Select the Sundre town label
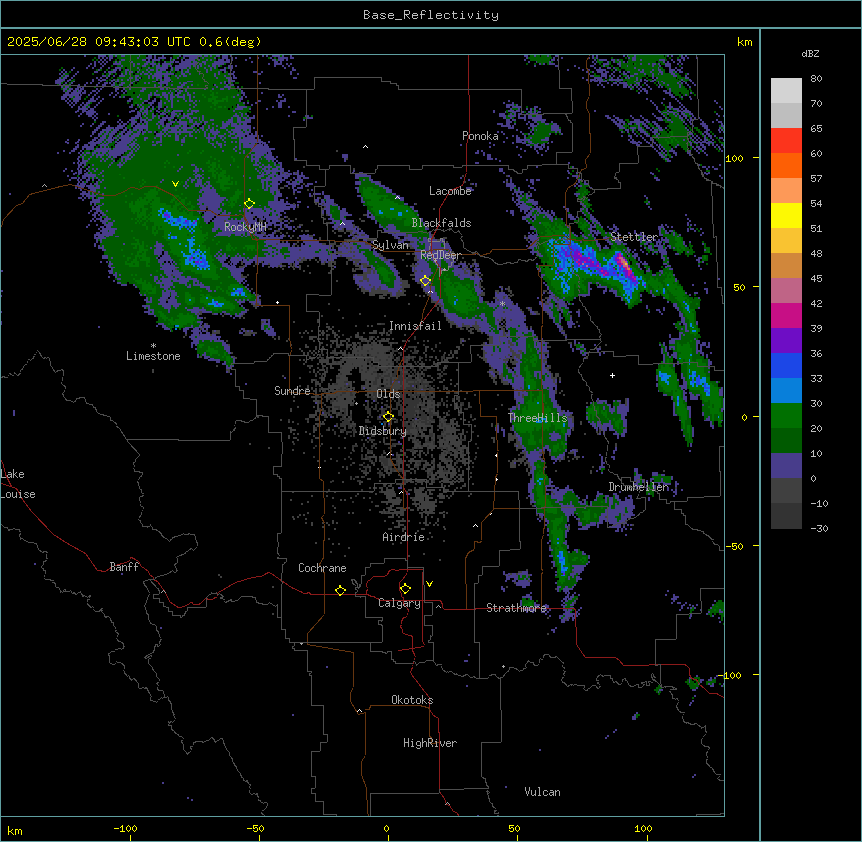862x842 pixels. pos(292,391)
